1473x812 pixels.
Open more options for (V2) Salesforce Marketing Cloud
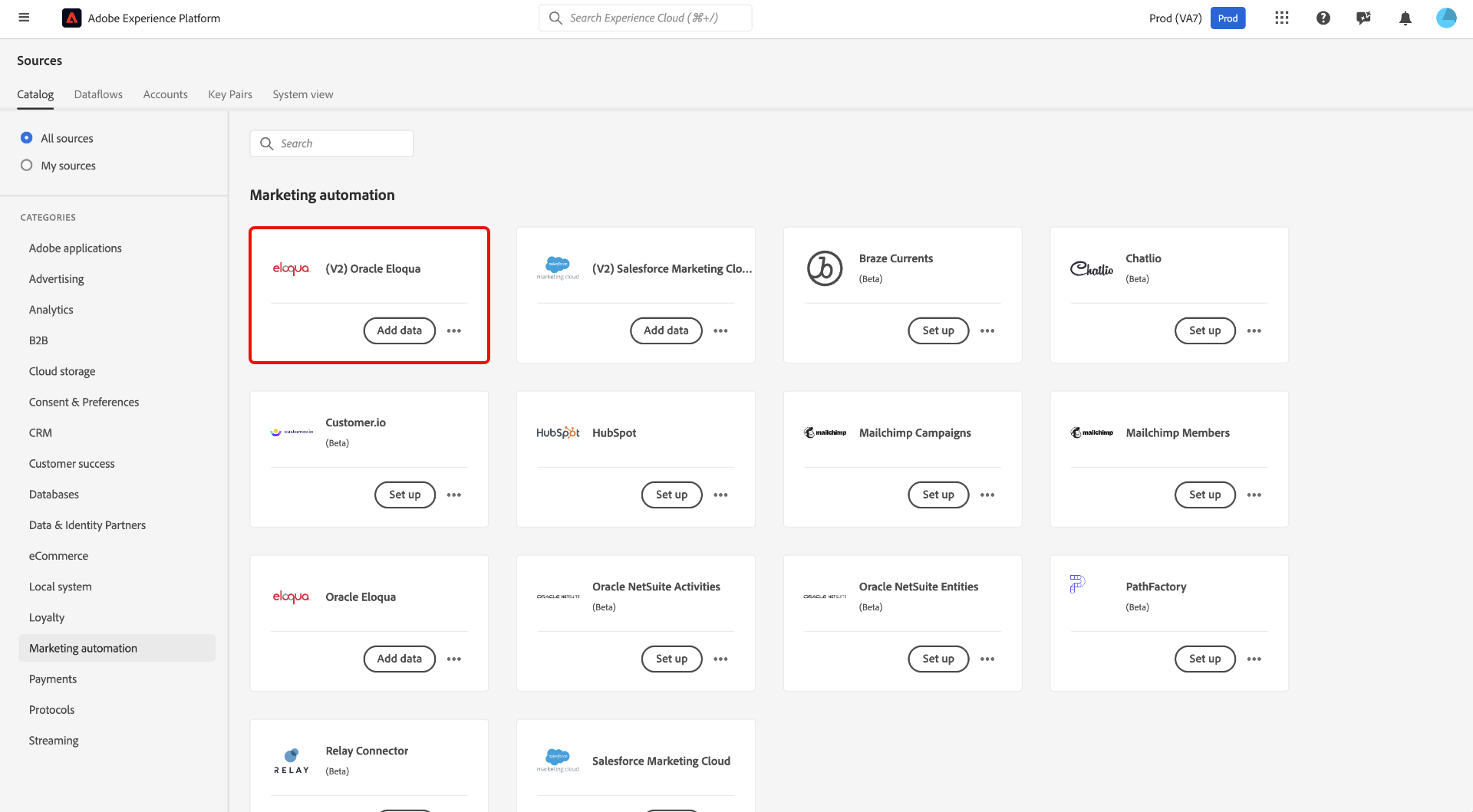coord(721,330)
